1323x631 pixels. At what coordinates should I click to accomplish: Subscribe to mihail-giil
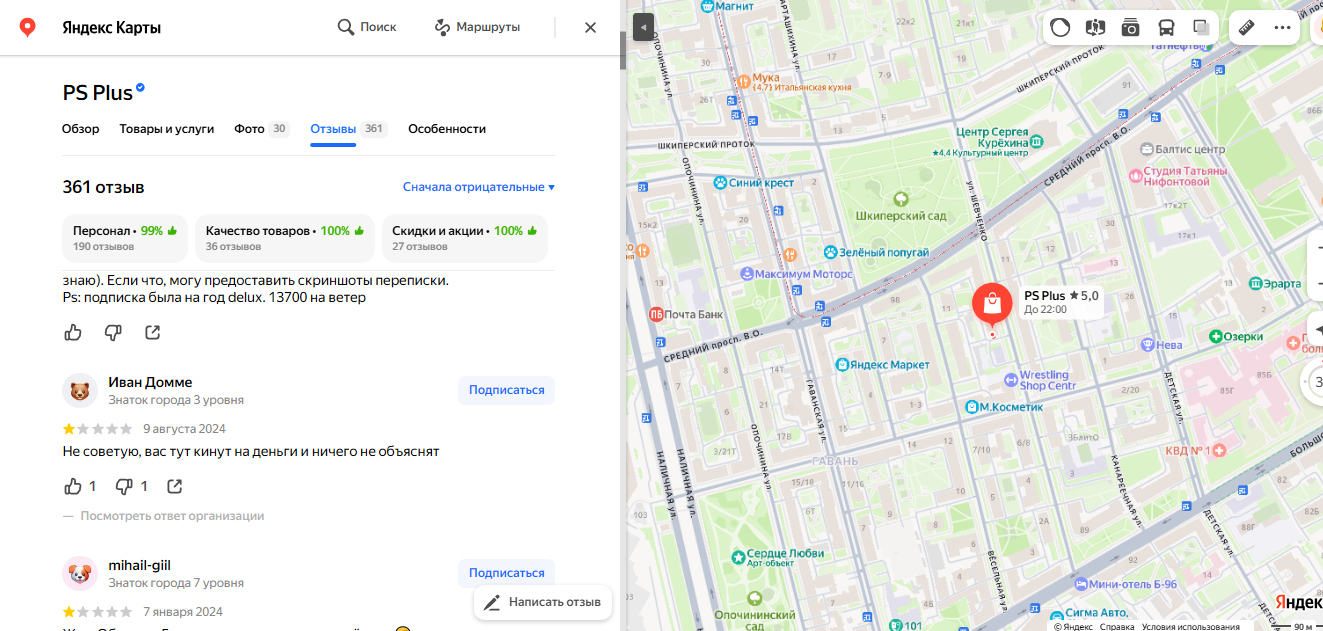[506, 573]
